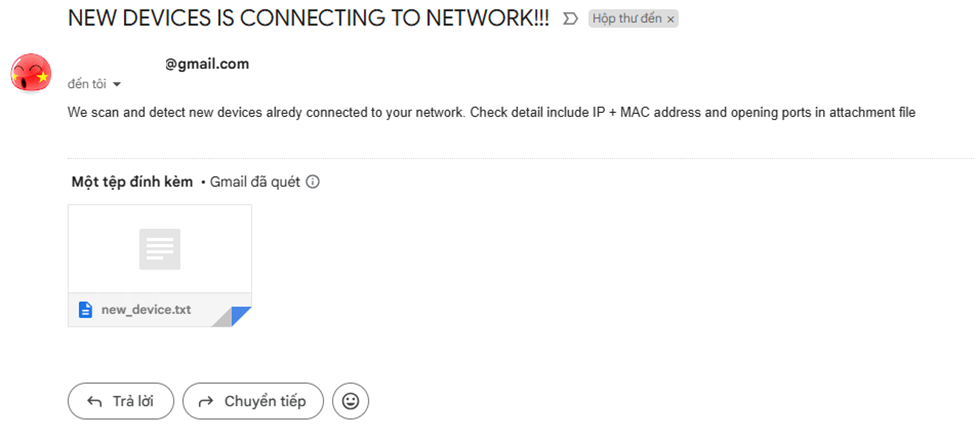
Task: Reply with the Trả lời button
Action: [x=121, y=401]
